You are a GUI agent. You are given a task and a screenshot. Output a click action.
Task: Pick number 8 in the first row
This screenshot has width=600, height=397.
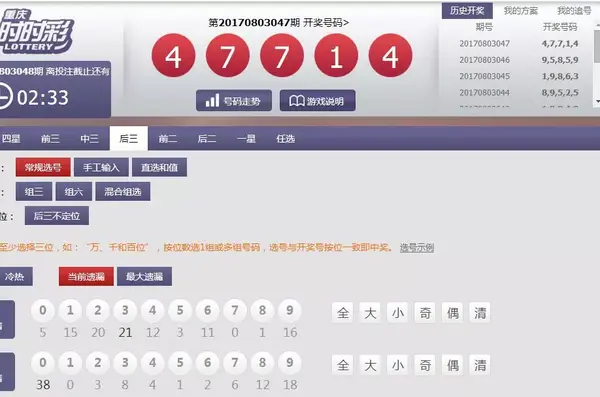[x=262, y=310]
